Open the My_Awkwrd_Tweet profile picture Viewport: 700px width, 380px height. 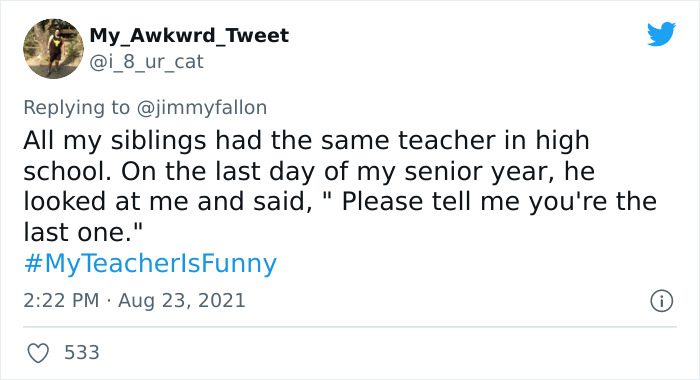point(54,48)
